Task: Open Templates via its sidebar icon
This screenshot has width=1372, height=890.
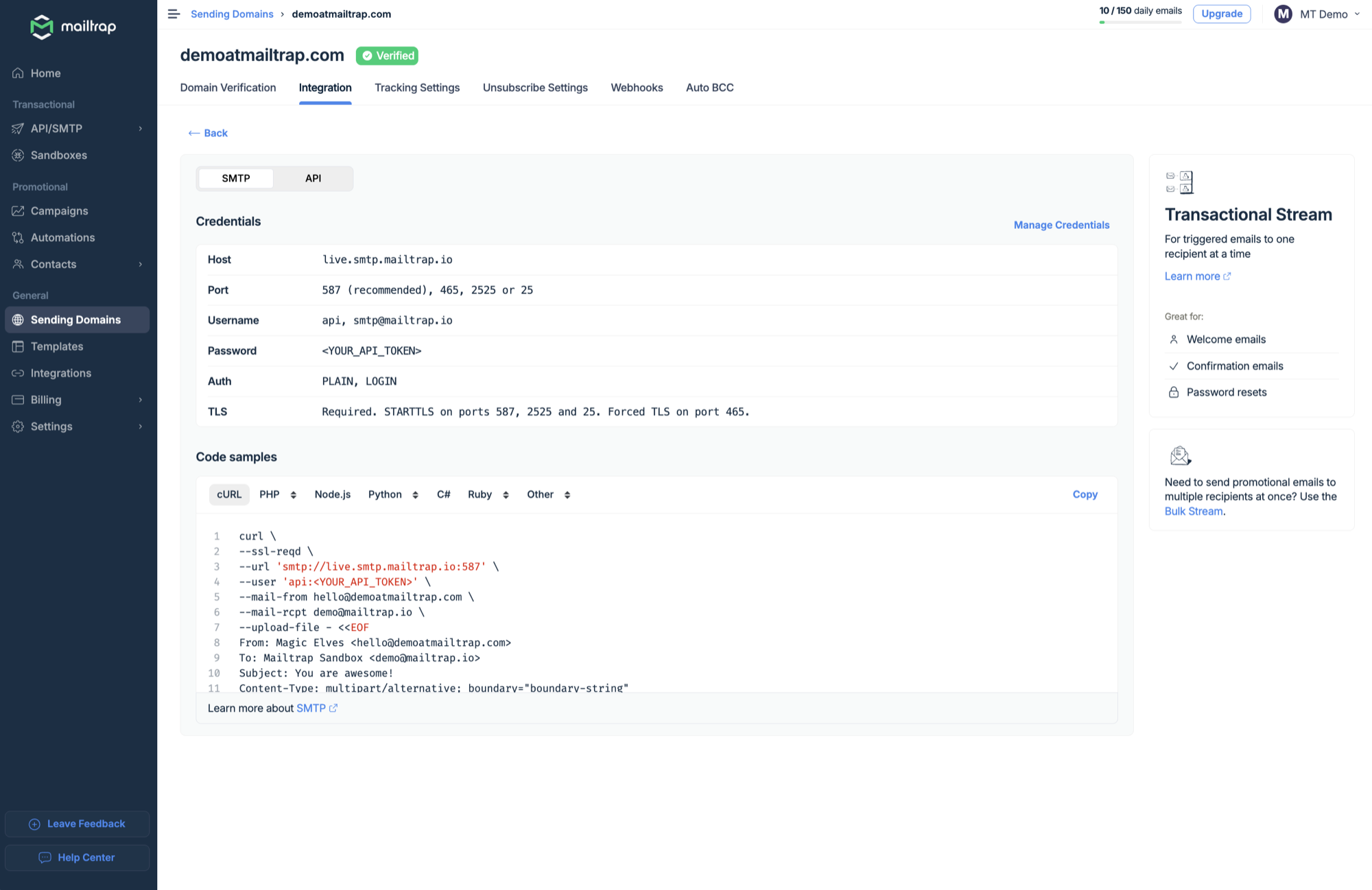Action: click(19, 346)
